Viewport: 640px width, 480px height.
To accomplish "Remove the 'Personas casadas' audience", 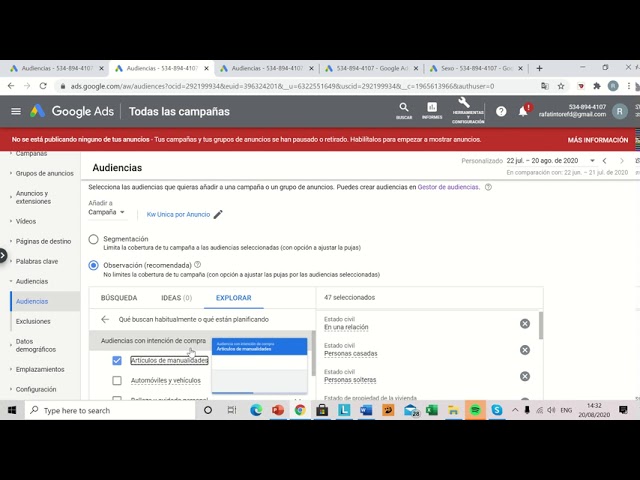I will (x=525, y=350).
